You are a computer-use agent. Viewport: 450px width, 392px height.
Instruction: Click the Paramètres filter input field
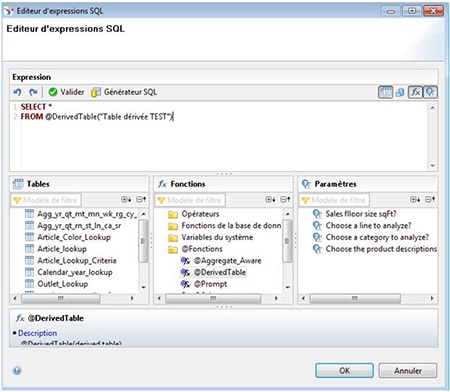pyautogui.click(x=334, y=200)
